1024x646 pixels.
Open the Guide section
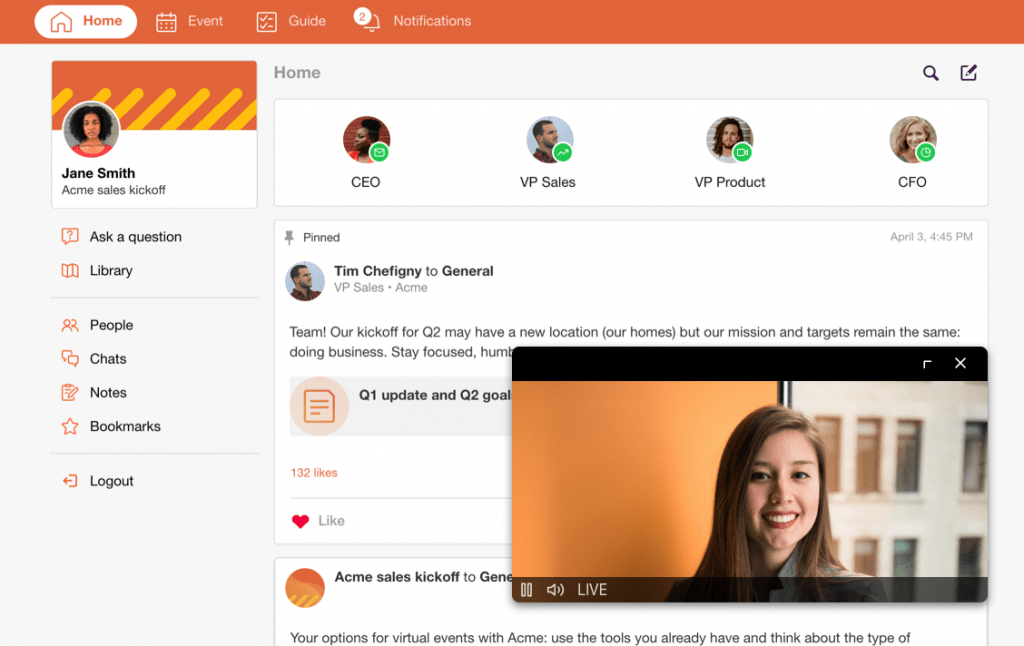click(290, 20)
